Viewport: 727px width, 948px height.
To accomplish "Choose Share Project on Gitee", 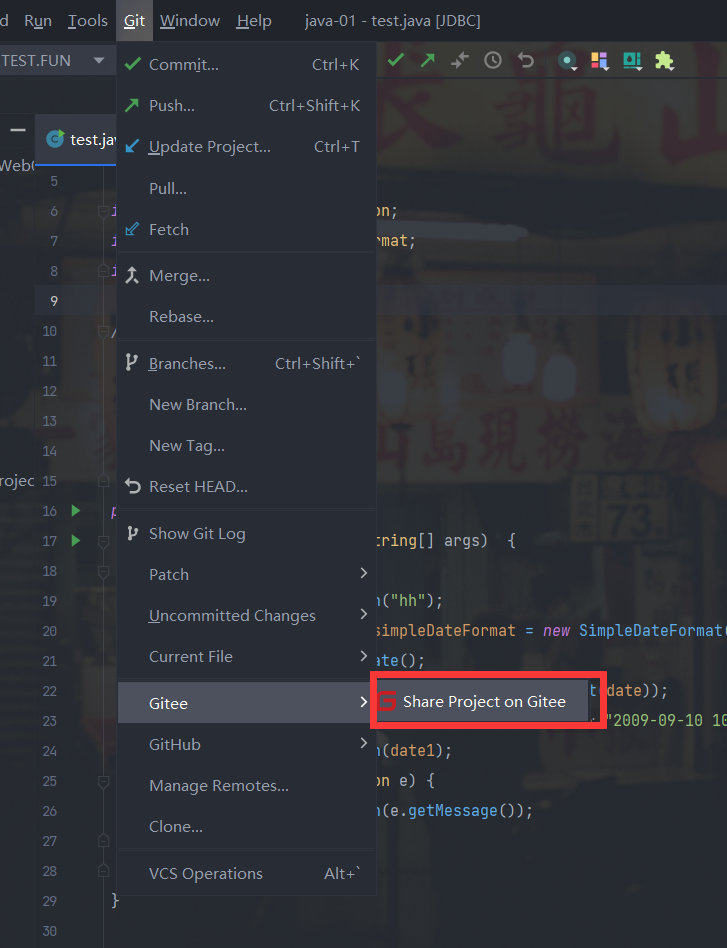I will click(x=482, y=701).
